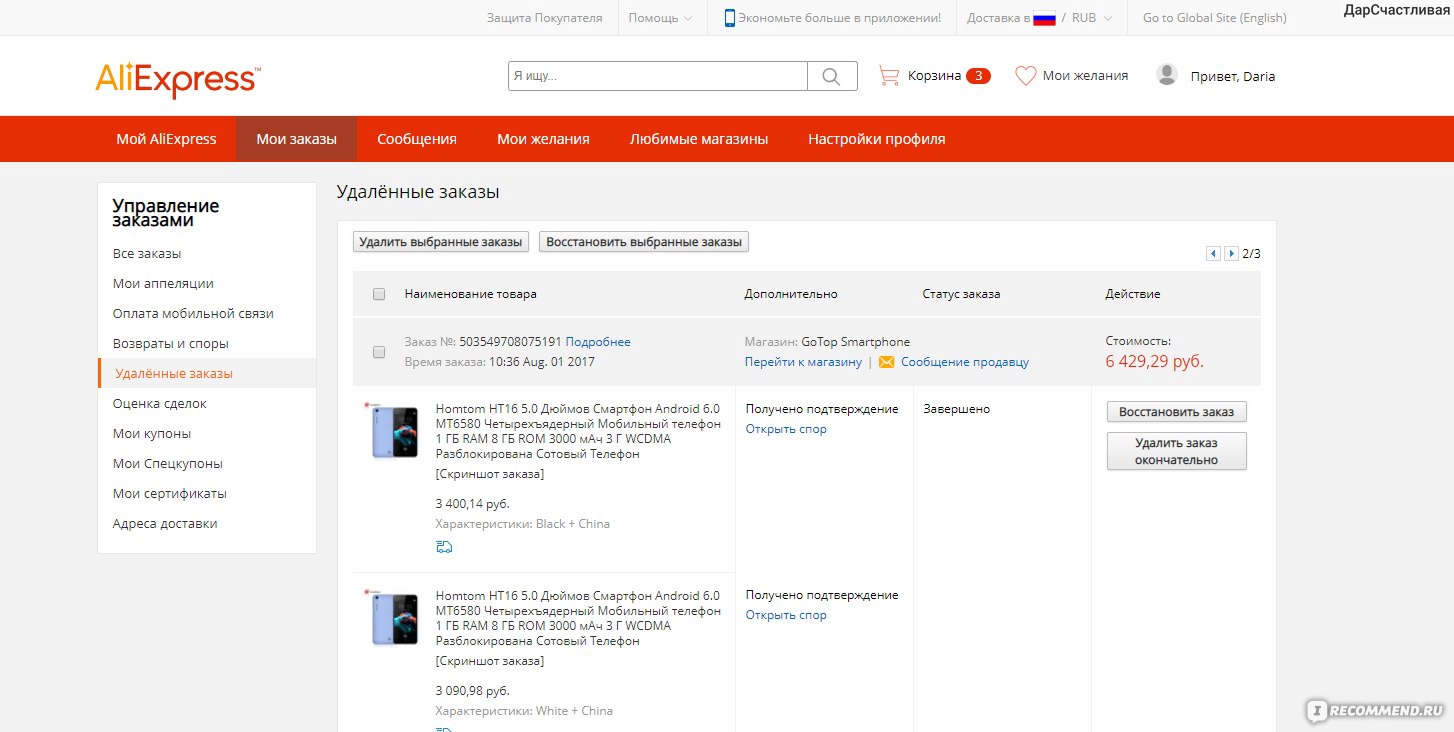Switch to the Сообщения tab
Image resolution: width=1454 pixels, height=732 pixels.
[417, 139]
